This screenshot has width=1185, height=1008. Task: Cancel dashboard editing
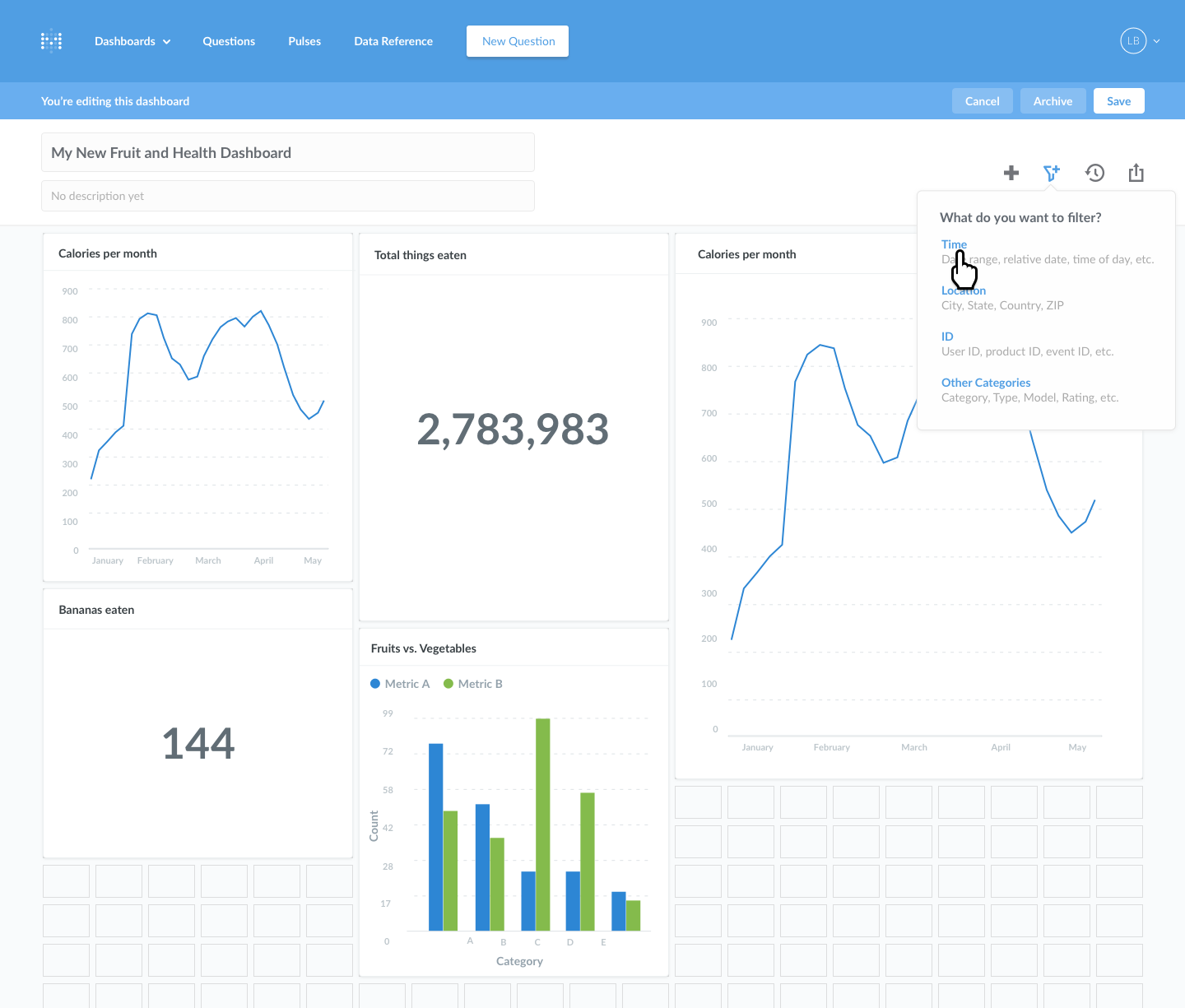(982, 100)
